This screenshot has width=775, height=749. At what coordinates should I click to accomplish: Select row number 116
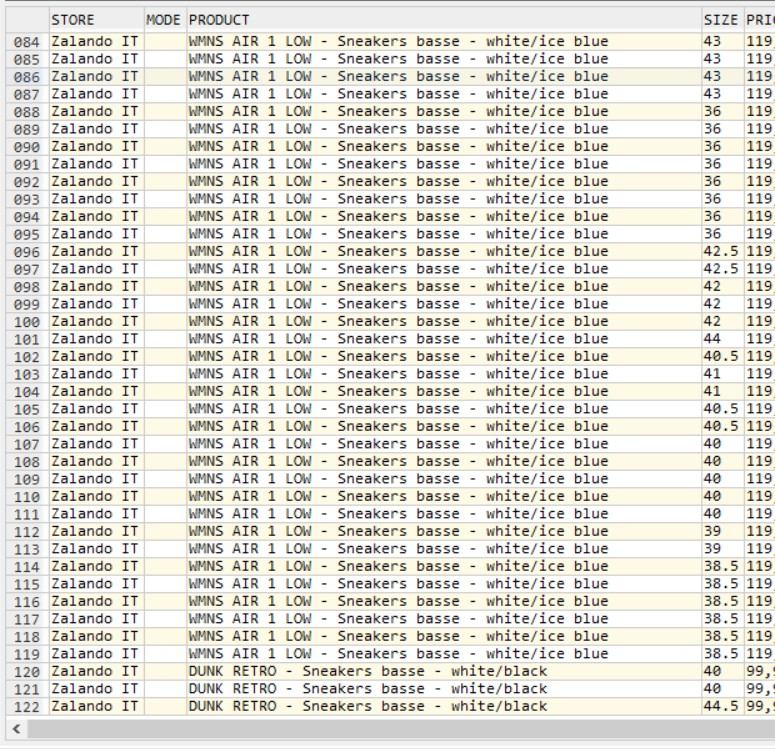[x=27, y=602]
